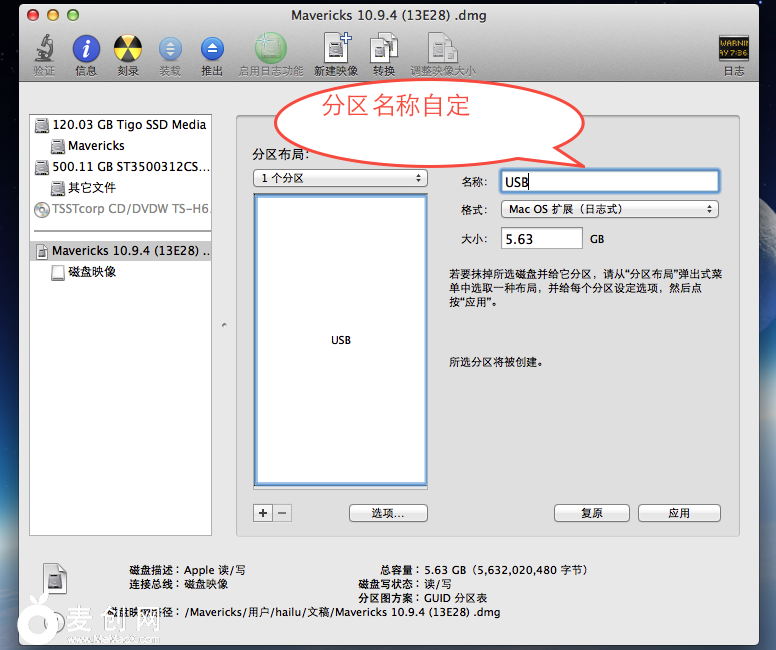Screen dimensions: 776x650
Task: Select the 其它文件 volume
Action: 83,188
